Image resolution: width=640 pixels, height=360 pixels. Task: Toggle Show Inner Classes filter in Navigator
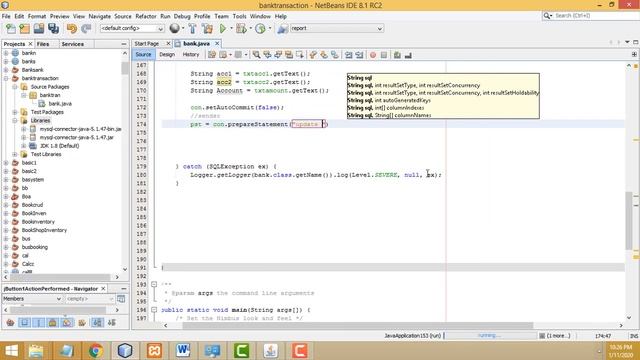tap(67, 323)
